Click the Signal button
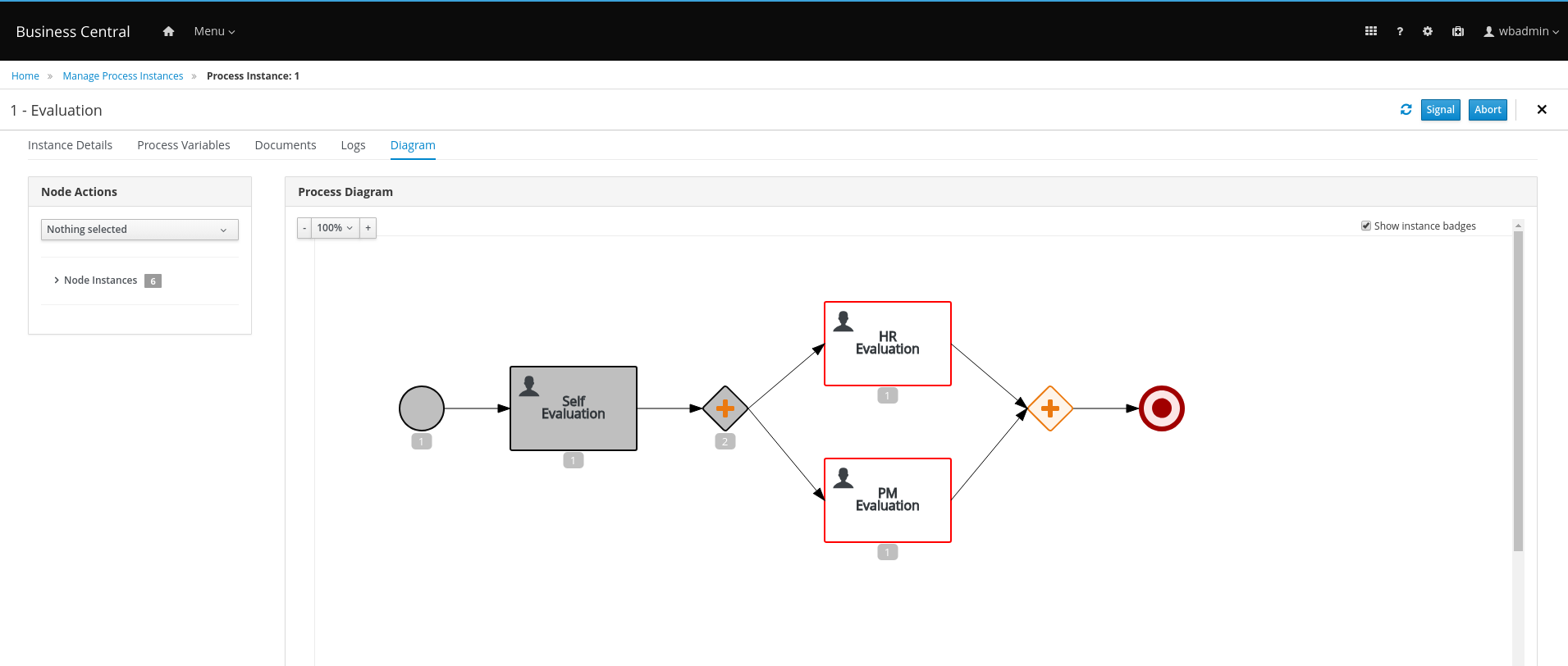The image size is (1568, 666). click(x=1440, y=110)
